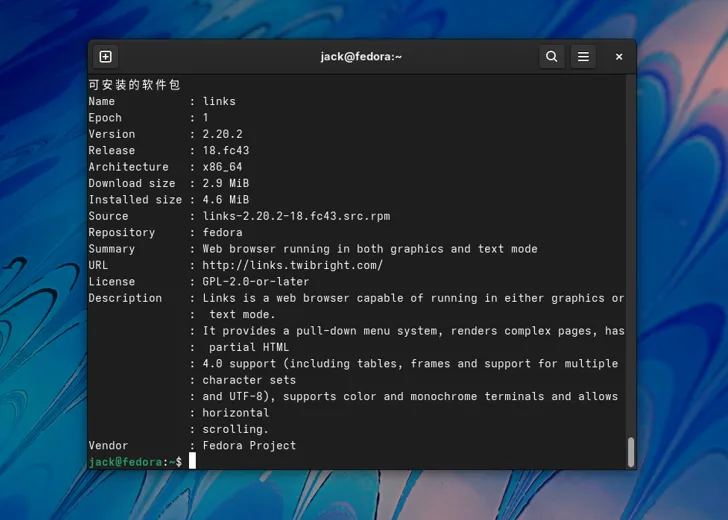The image size is (728, 520).
Task: Click the 'partial HTML' description line
Action: coord(249,347)
